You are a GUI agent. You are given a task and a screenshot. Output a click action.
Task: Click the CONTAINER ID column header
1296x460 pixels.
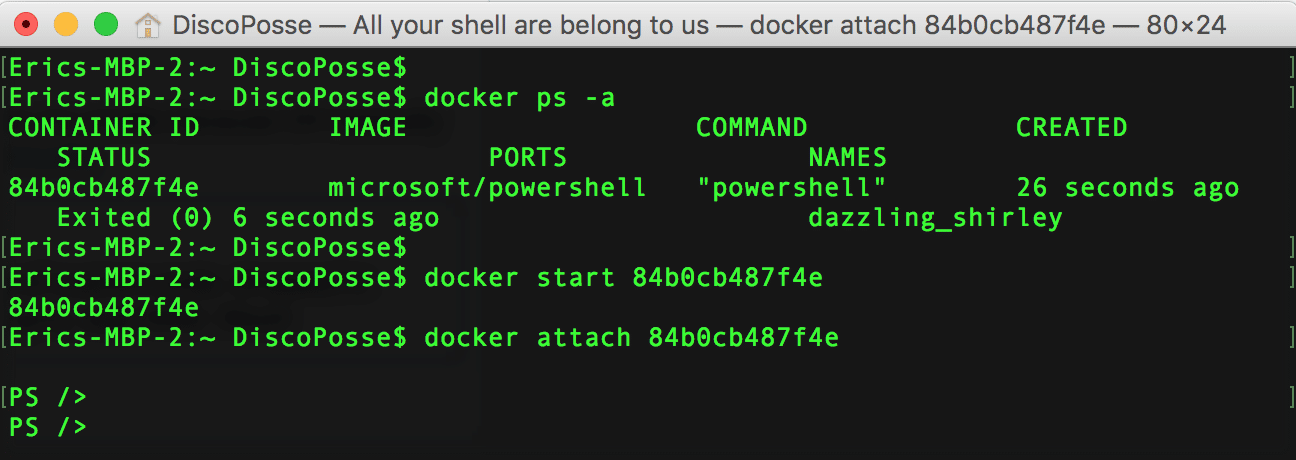point(104,128)
